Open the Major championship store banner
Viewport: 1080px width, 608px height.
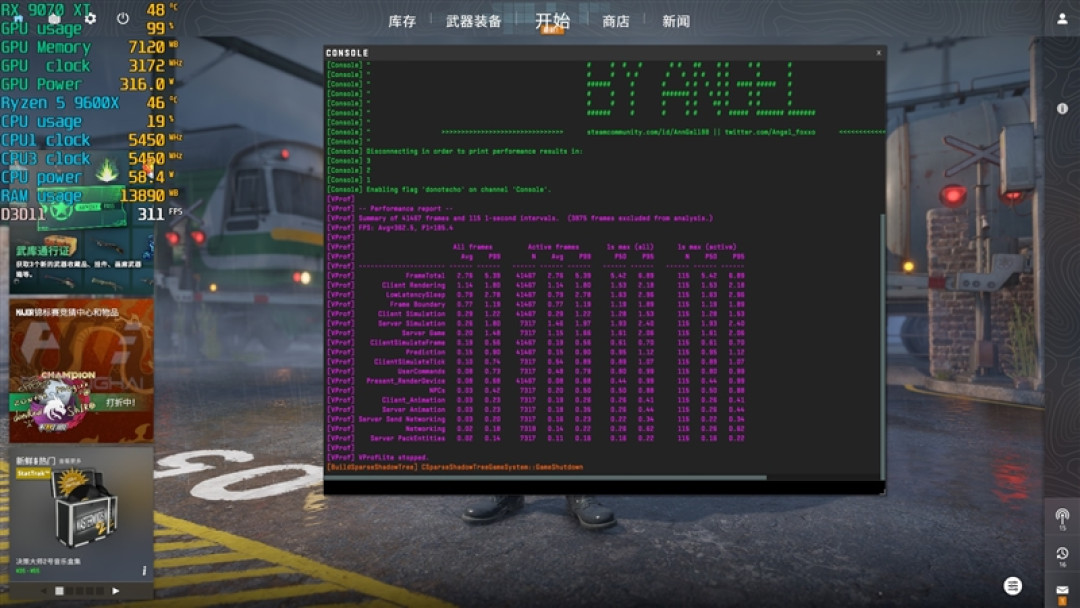click(x=81, y=370)
